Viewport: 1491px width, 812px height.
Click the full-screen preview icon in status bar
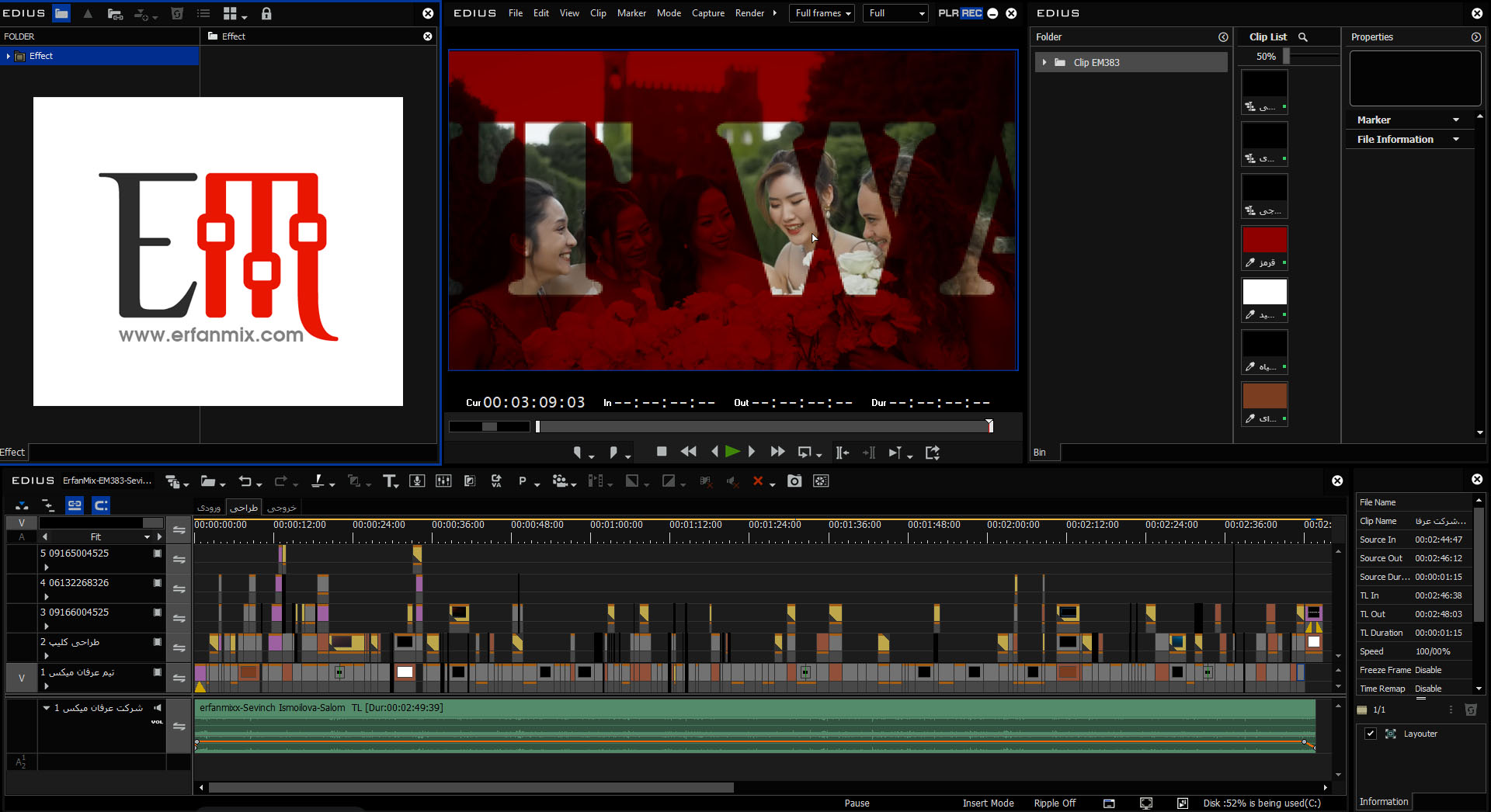click(x=1146, y=803)
